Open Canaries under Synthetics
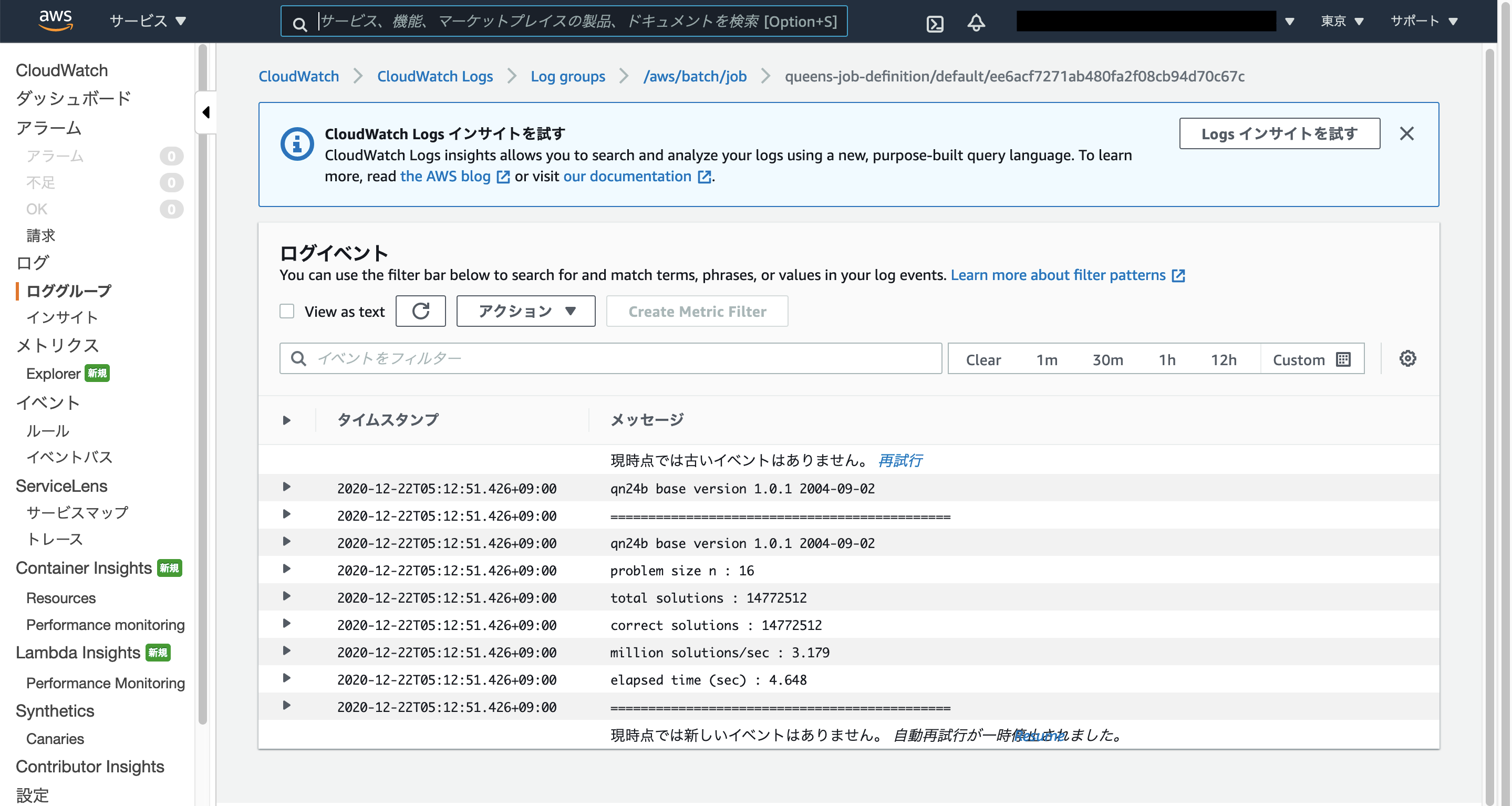 click(x=55, y=739)
